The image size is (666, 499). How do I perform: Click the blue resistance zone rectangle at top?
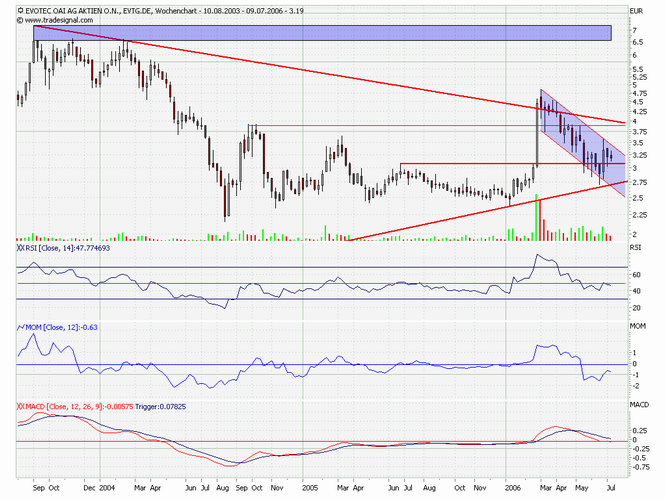point(322,33)
